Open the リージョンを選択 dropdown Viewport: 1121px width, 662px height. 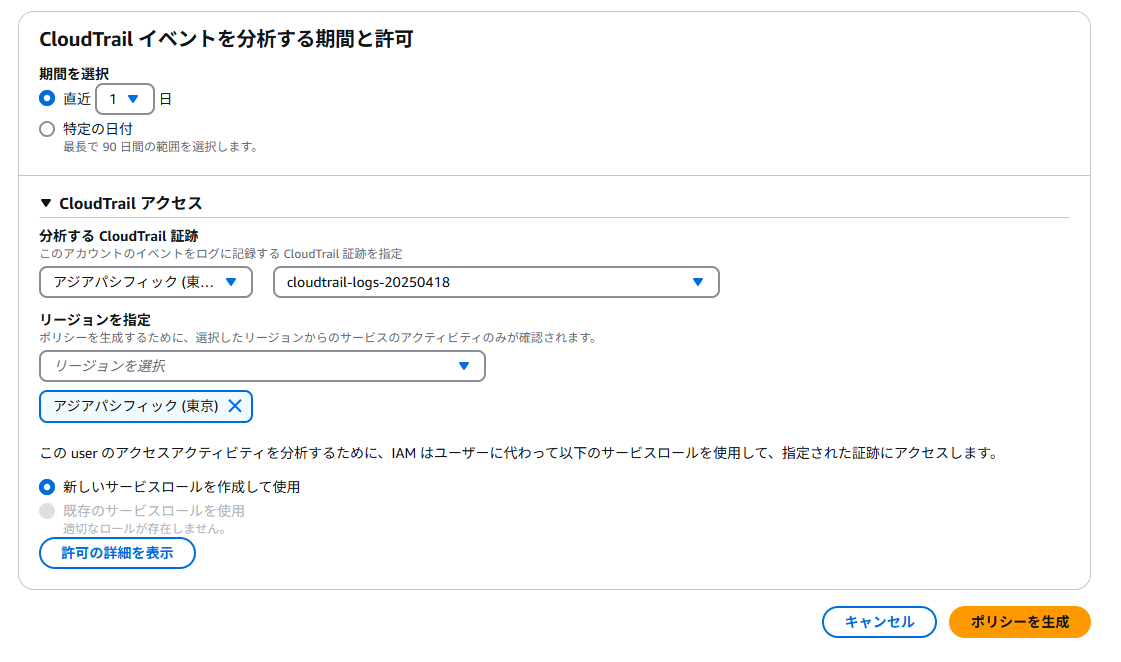[260, 366]
